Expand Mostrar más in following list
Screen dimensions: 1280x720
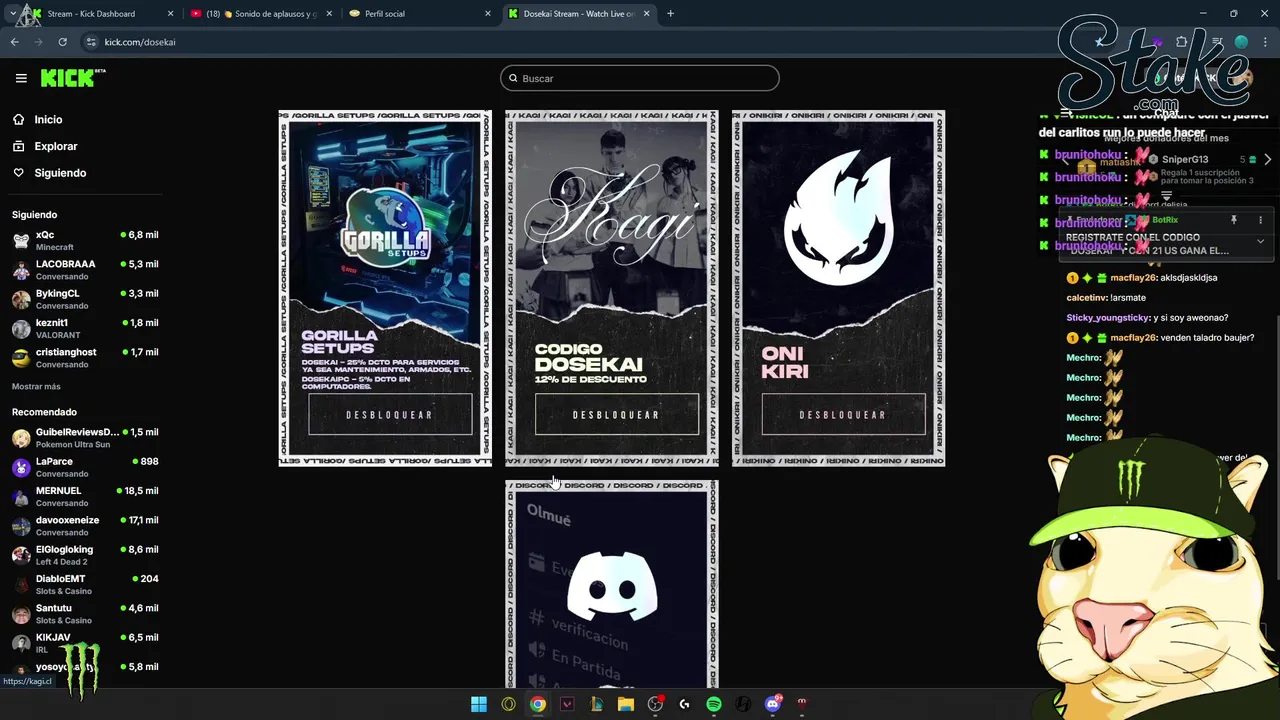click(x=36, y=386)
